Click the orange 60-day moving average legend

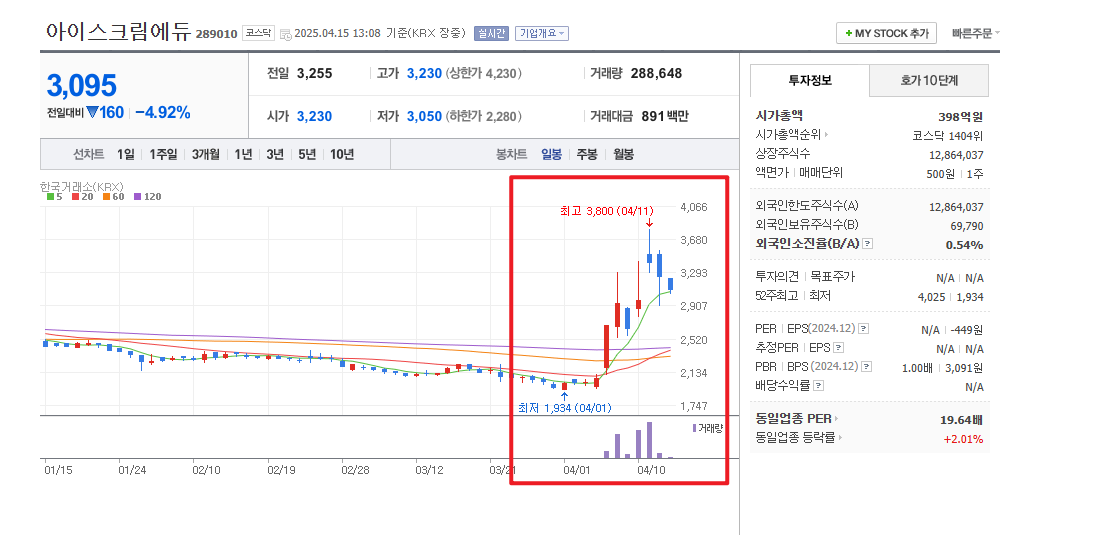[x=113, y=197]
